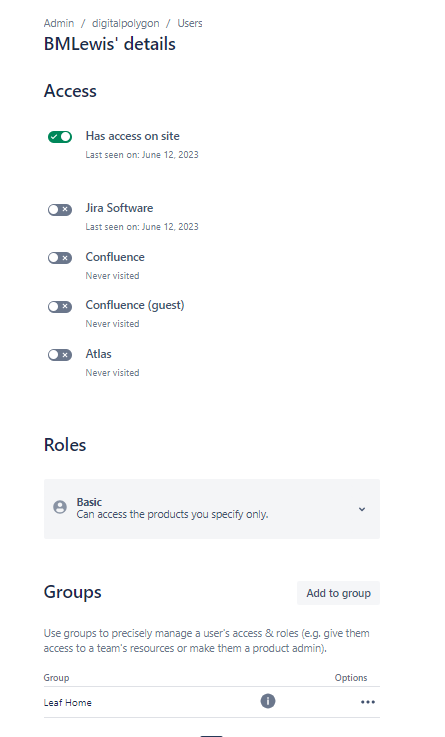The width and height of the screenshot is (445, 737).
Task: Expand the Basic role chevron
Action: pyautogui.click(x=362, y=509)
